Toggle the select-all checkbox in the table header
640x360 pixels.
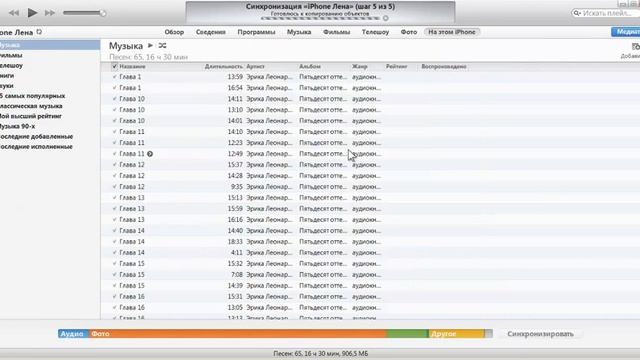tap(114, 66)
